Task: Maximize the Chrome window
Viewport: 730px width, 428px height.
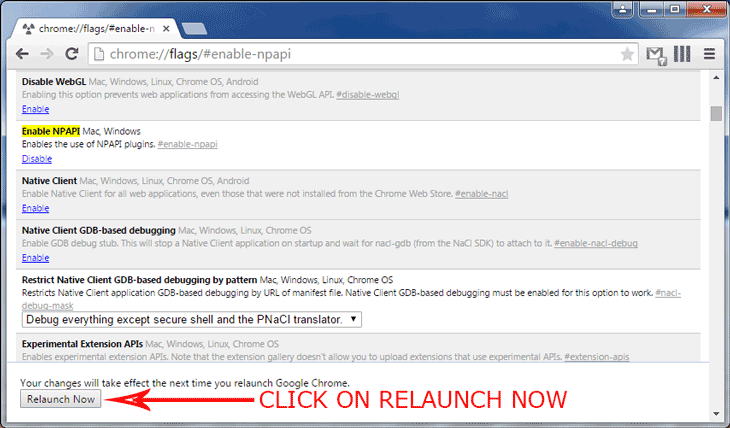Action: coord(675,9)
